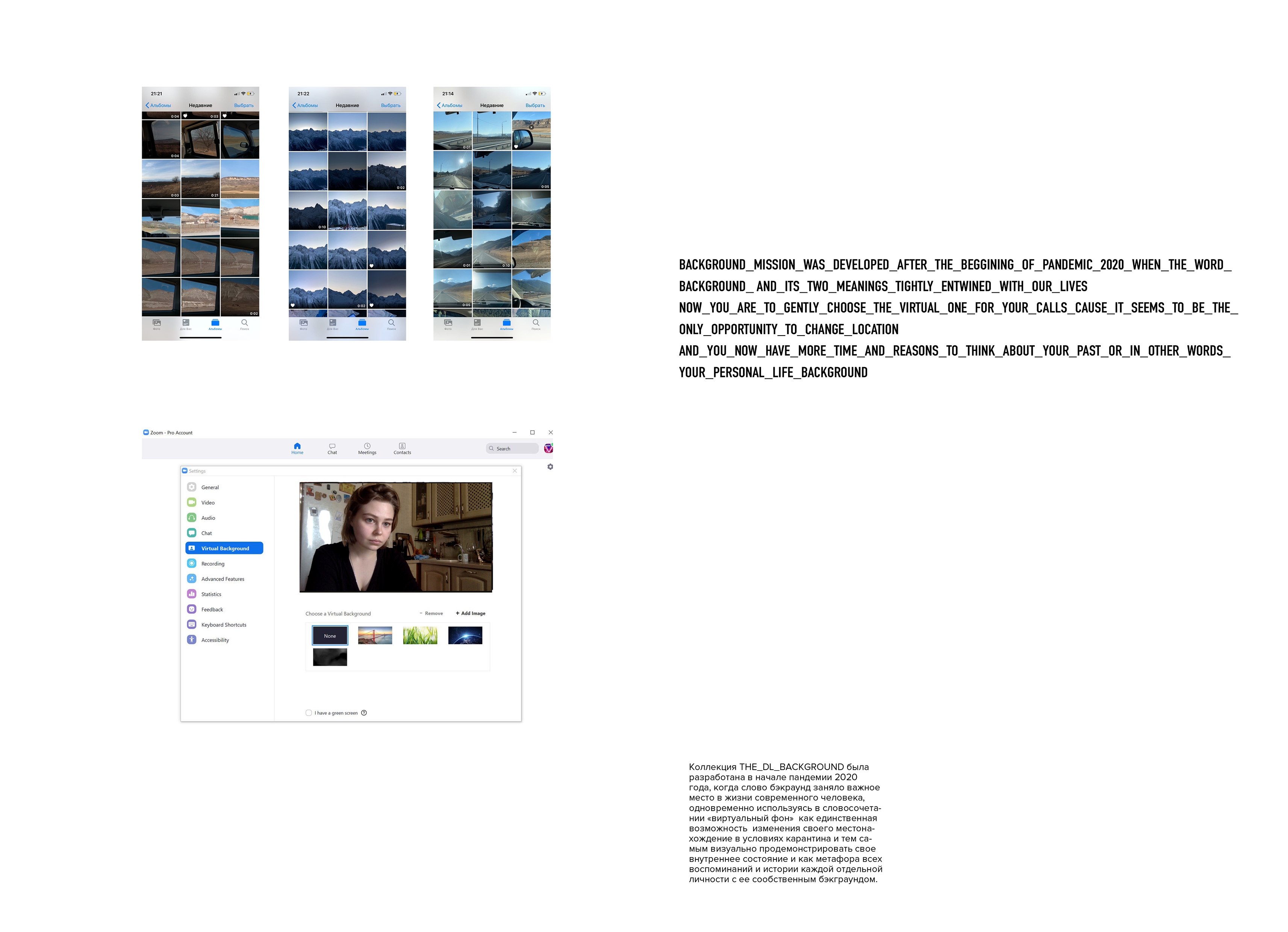
Task: Close the Settings dialog
Action: point(515,471)
